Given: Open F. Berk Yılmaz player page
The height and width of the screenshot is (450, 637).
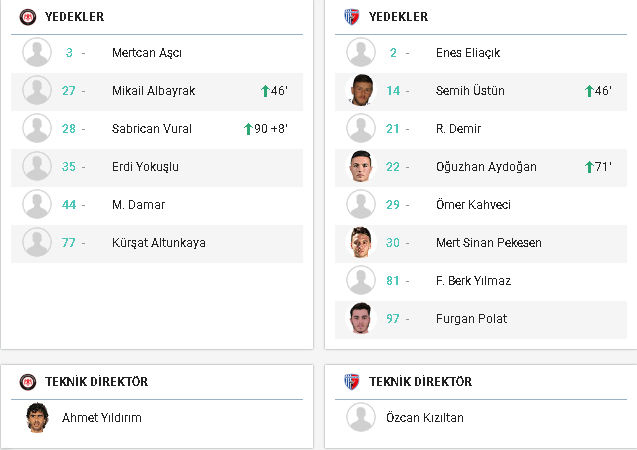Looking at the screenshot, I should click(473, 281).
